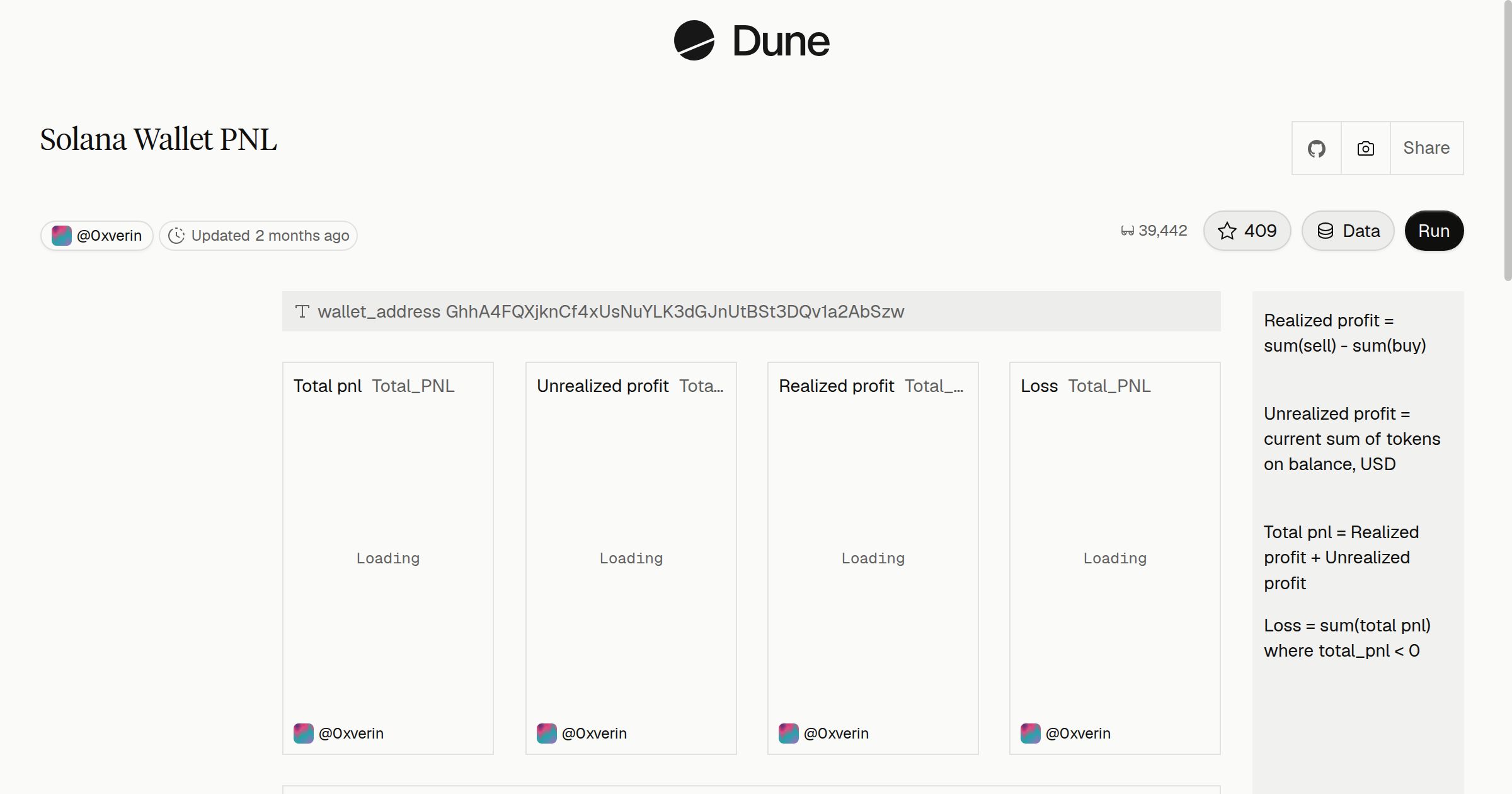The width and height of the screenshot is (1512, 794).
Task: Open the @0xverin author chip at top
Action: tap(97, 236)
